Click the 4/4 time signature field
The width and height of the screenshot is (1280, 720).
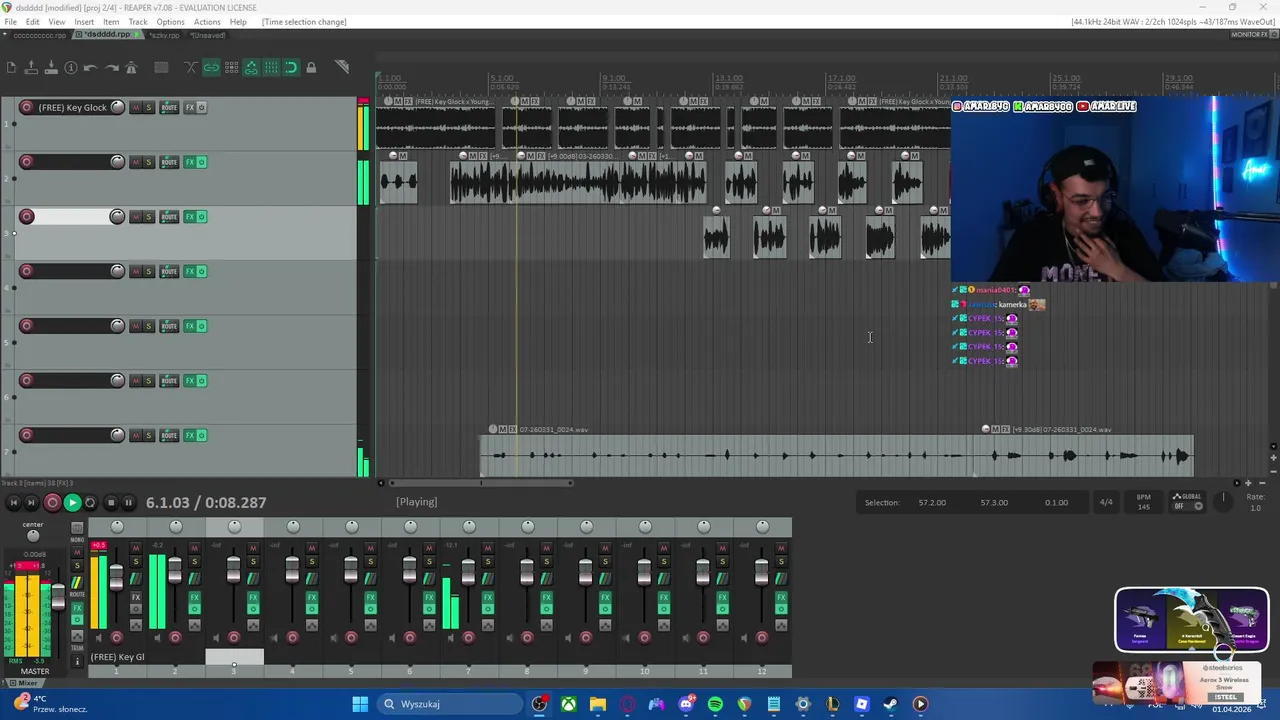tap(1106, 502)
